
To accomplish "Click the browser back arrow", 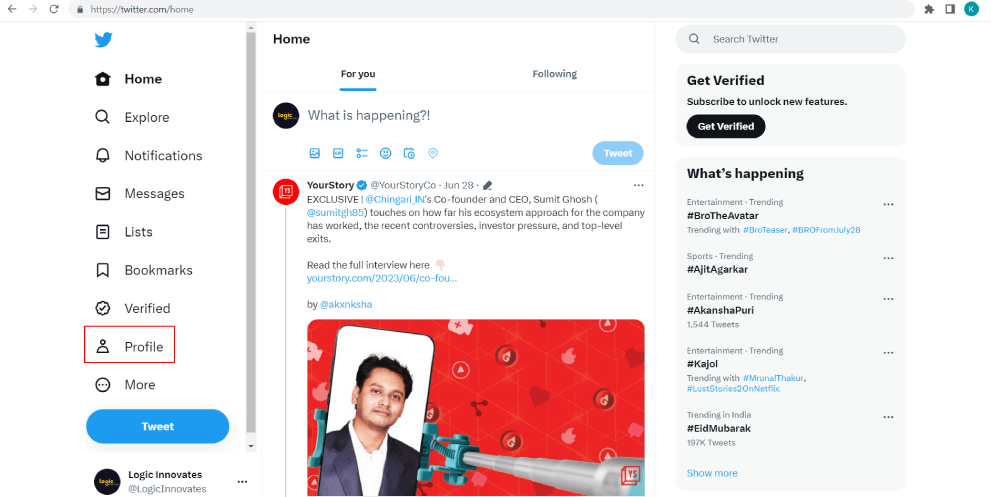I will [12, 9].
